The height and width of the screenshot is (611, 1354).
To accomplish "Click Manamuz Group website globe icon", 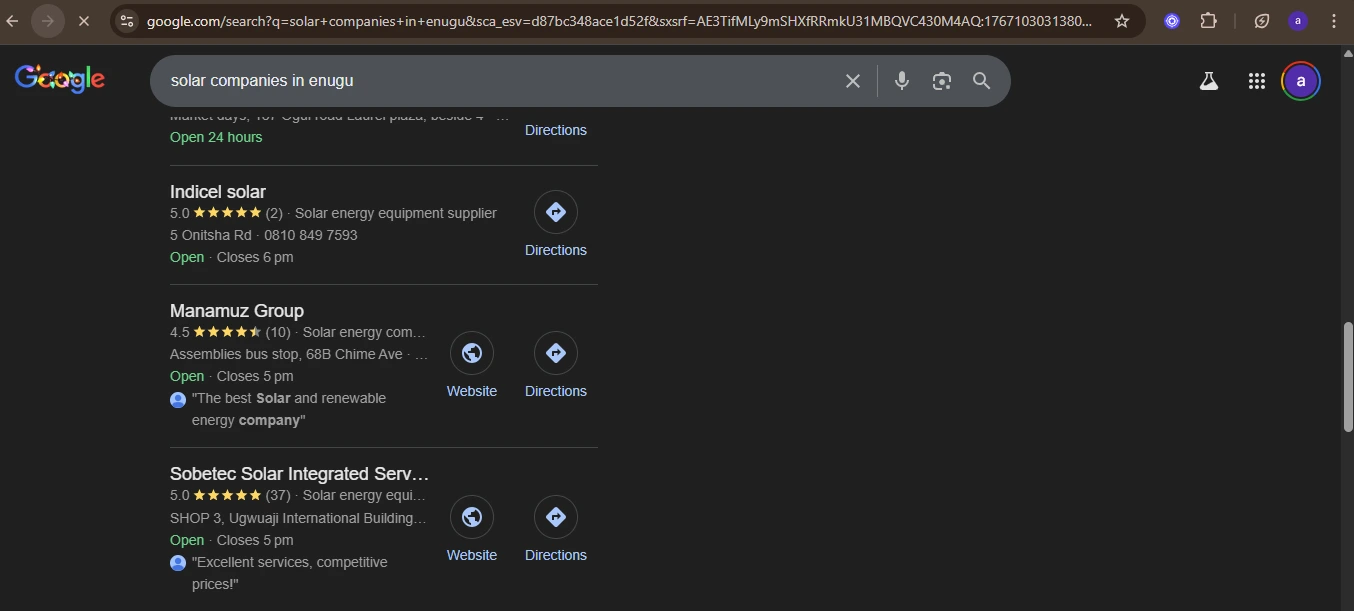I will (x=472, y=353).
